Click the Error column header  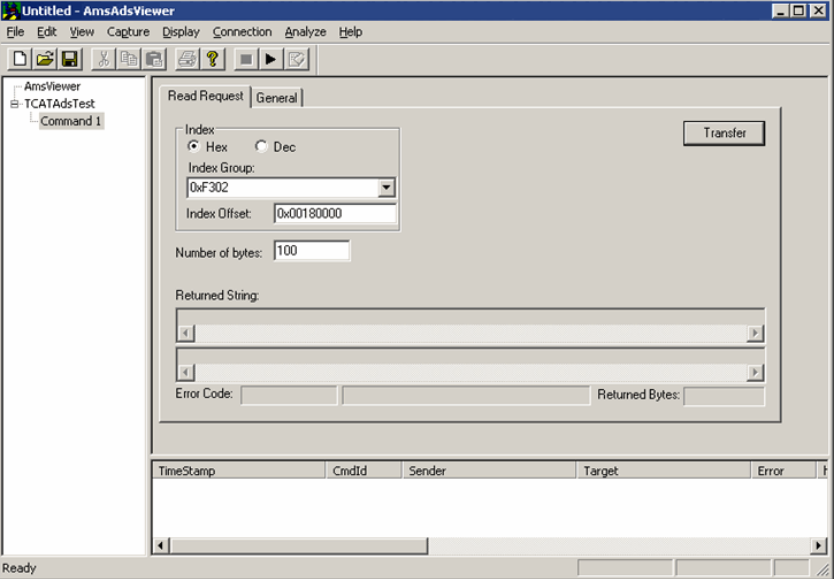coord(783,471)
